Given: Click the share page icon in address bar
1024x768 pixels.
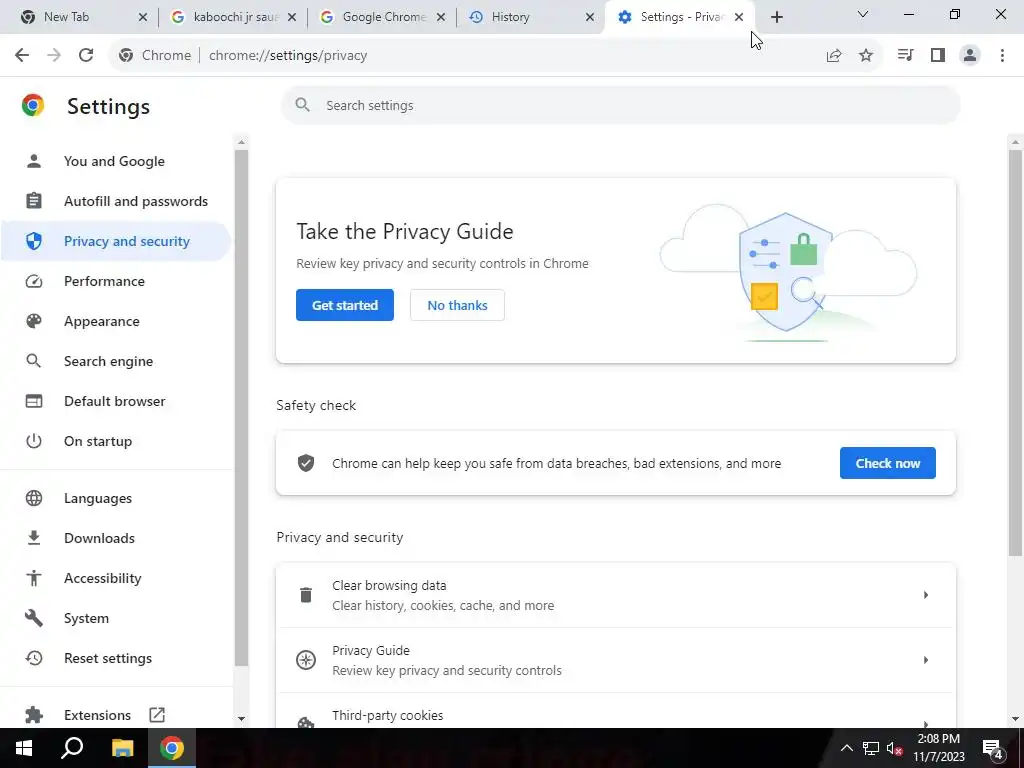Looking at the screenshot, I should click(x=833, y=56).
